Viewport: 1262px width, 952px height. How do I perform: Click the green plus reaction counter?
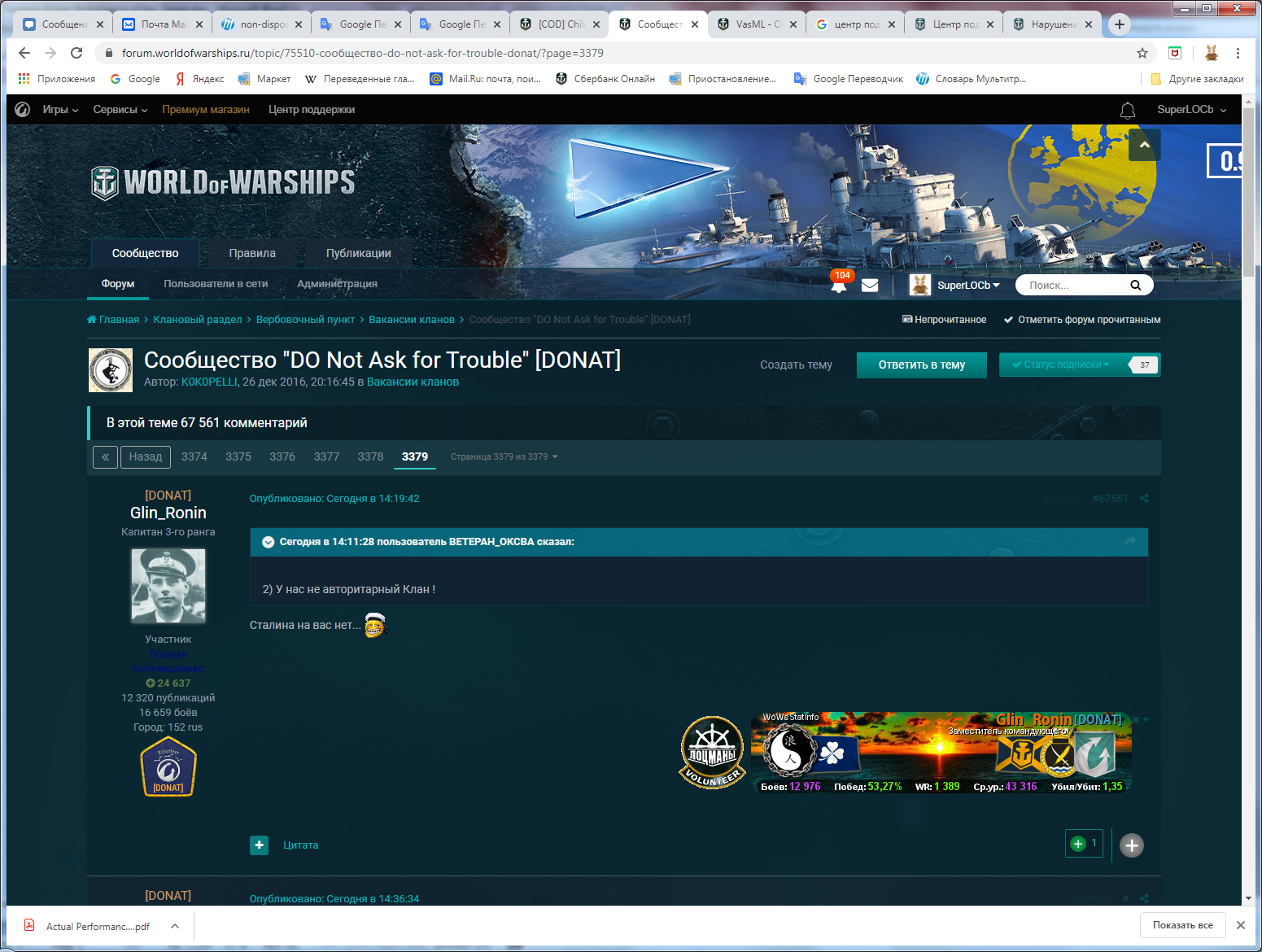1085,844
